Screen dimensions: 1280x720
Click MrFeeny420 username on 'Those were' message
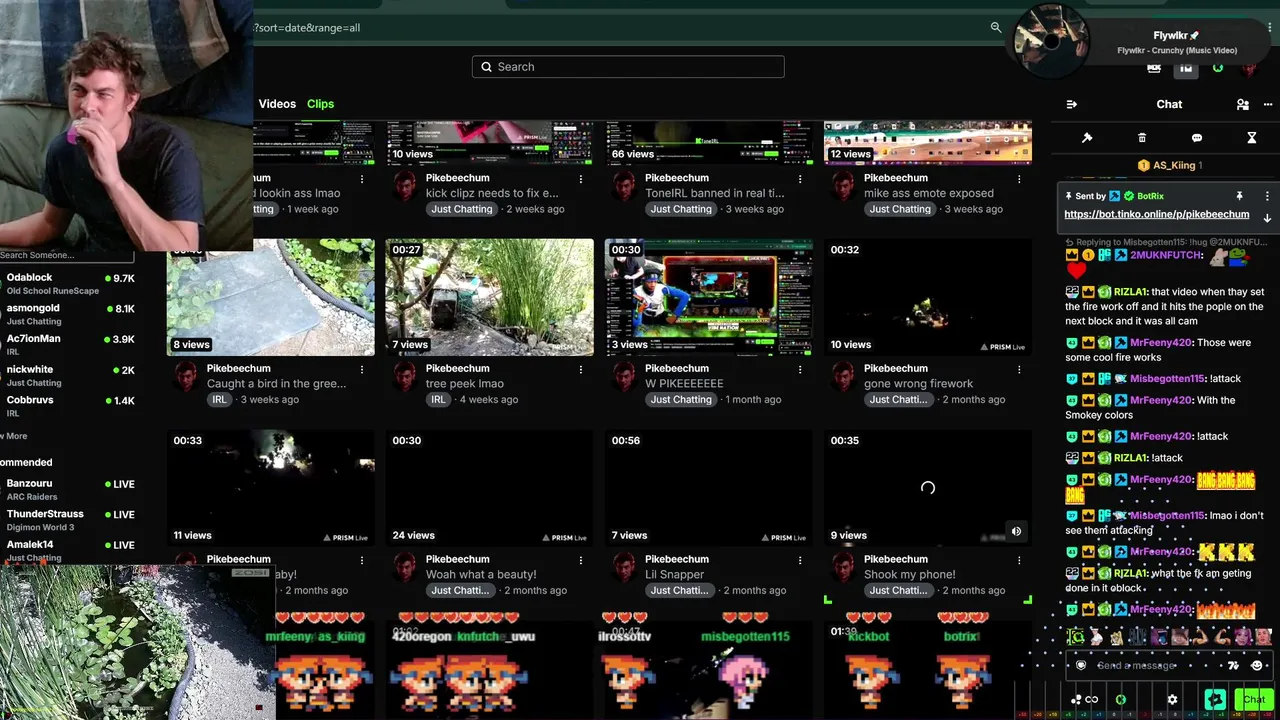[1161, 343]
